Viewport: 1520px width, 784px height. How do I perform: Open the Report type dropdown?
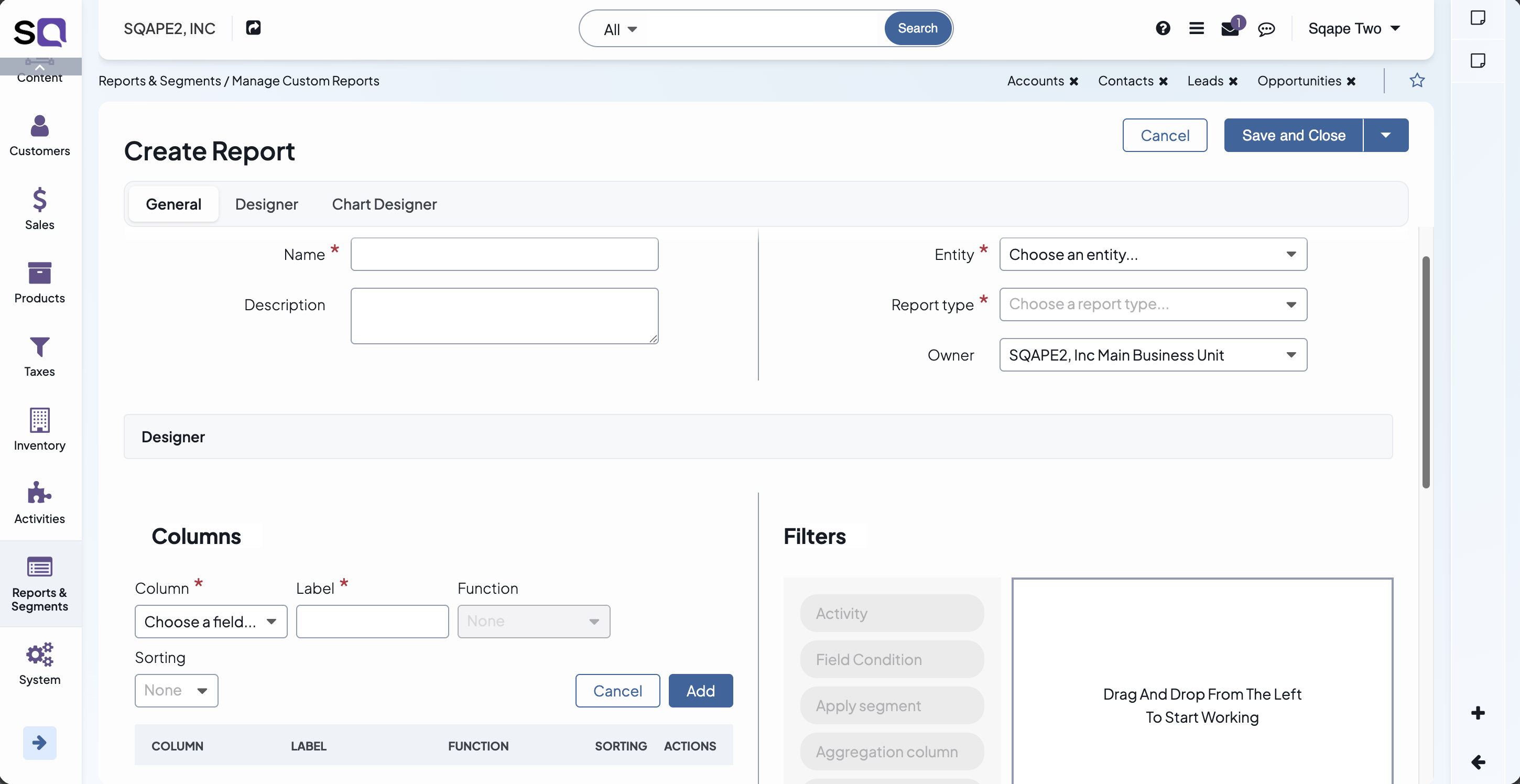click(1153, 304)
